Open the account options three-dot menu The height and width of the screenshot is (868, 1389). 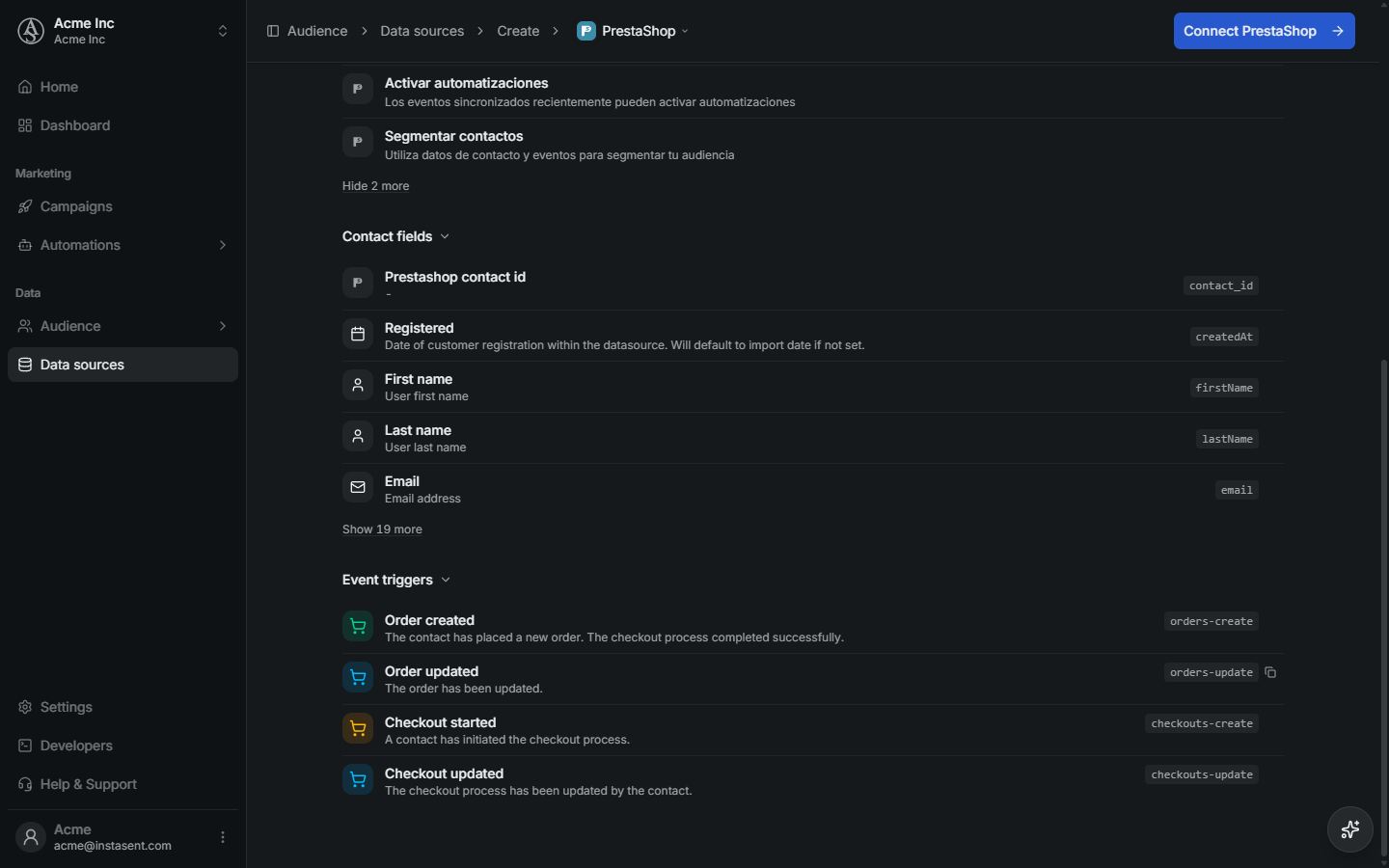point(223,837)
